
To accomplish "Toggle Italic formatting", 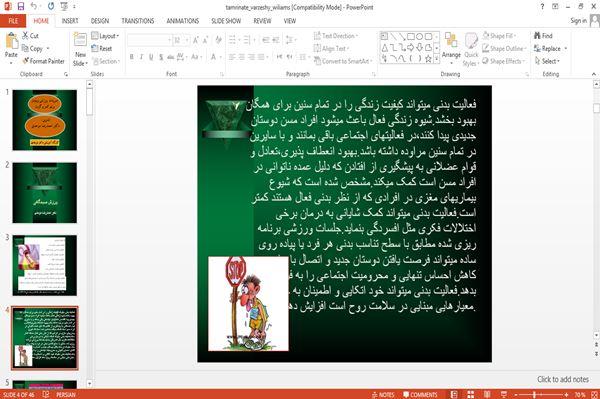I will [141, 57].
